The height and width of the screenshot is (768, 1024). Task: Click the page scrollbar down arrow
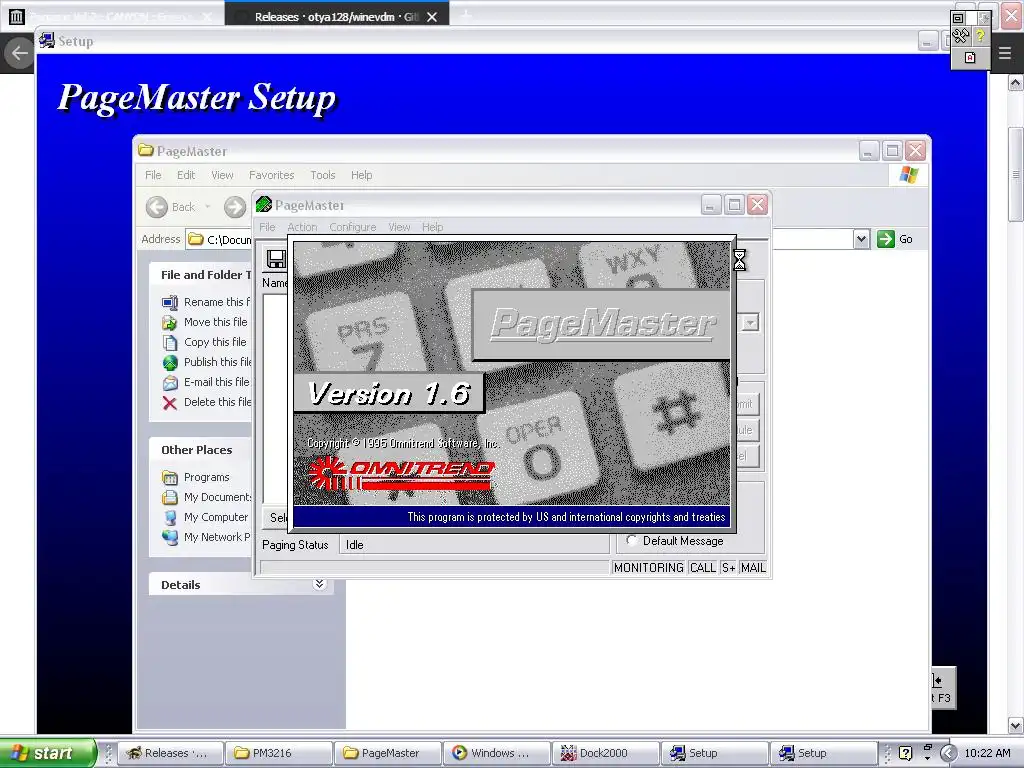click(1016, 725)
